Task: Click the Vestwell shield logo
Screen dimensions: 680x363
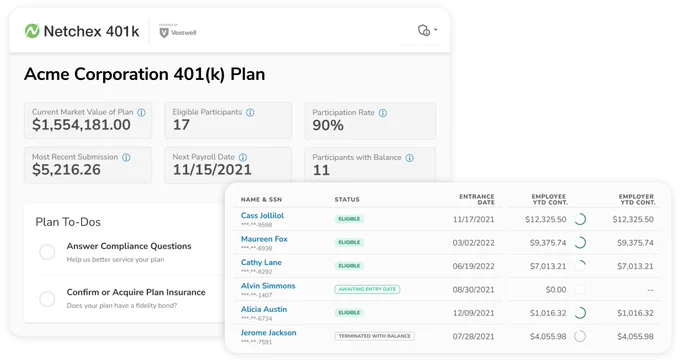Action: 164,33
